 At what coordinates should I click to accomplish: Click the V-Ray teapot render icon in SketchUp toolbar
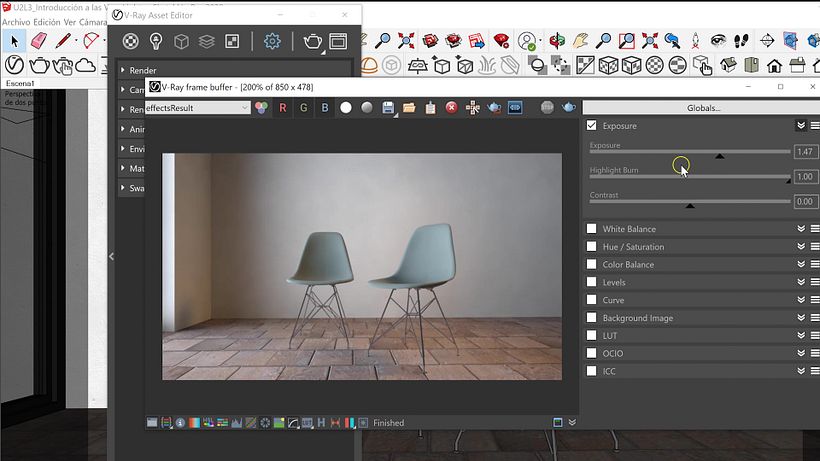39,66
